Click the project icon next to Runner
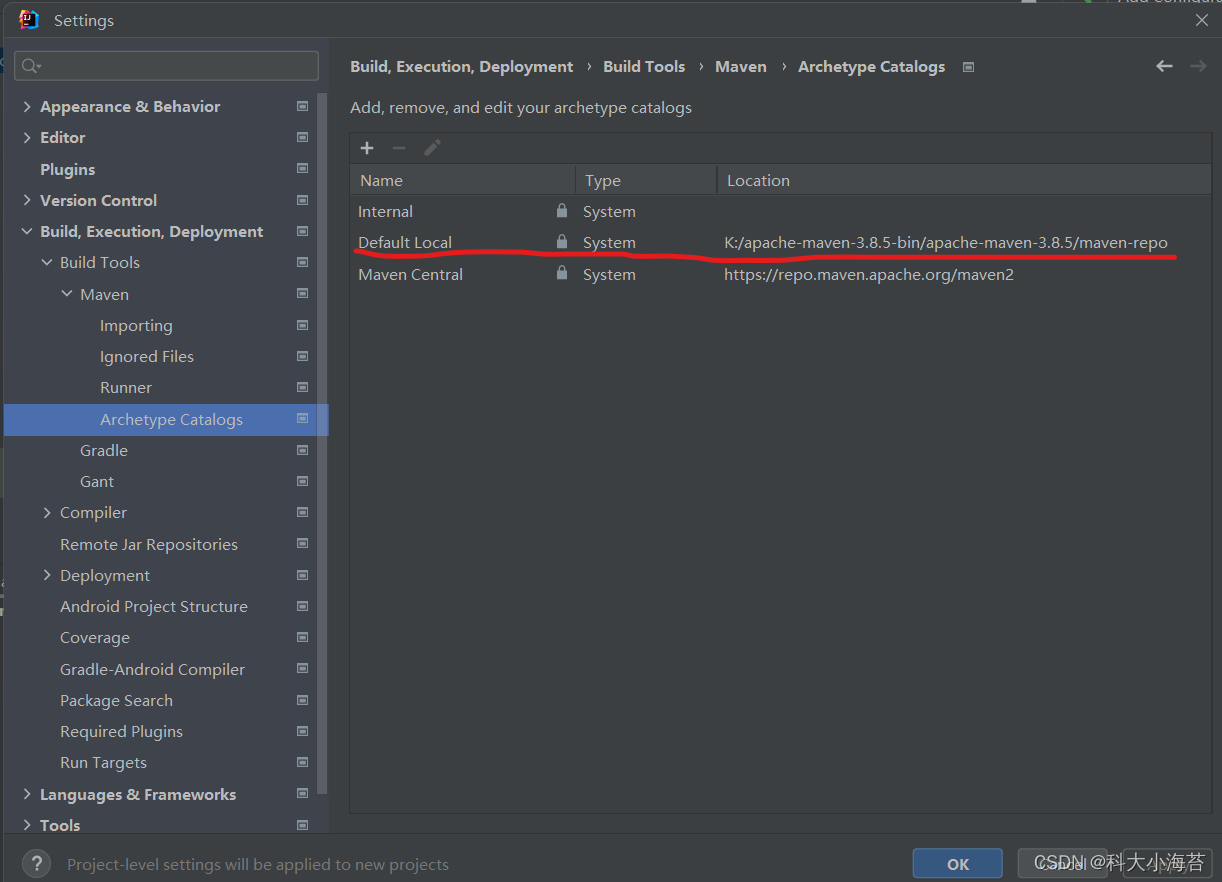1222x882 pixels. coord(302,387)
